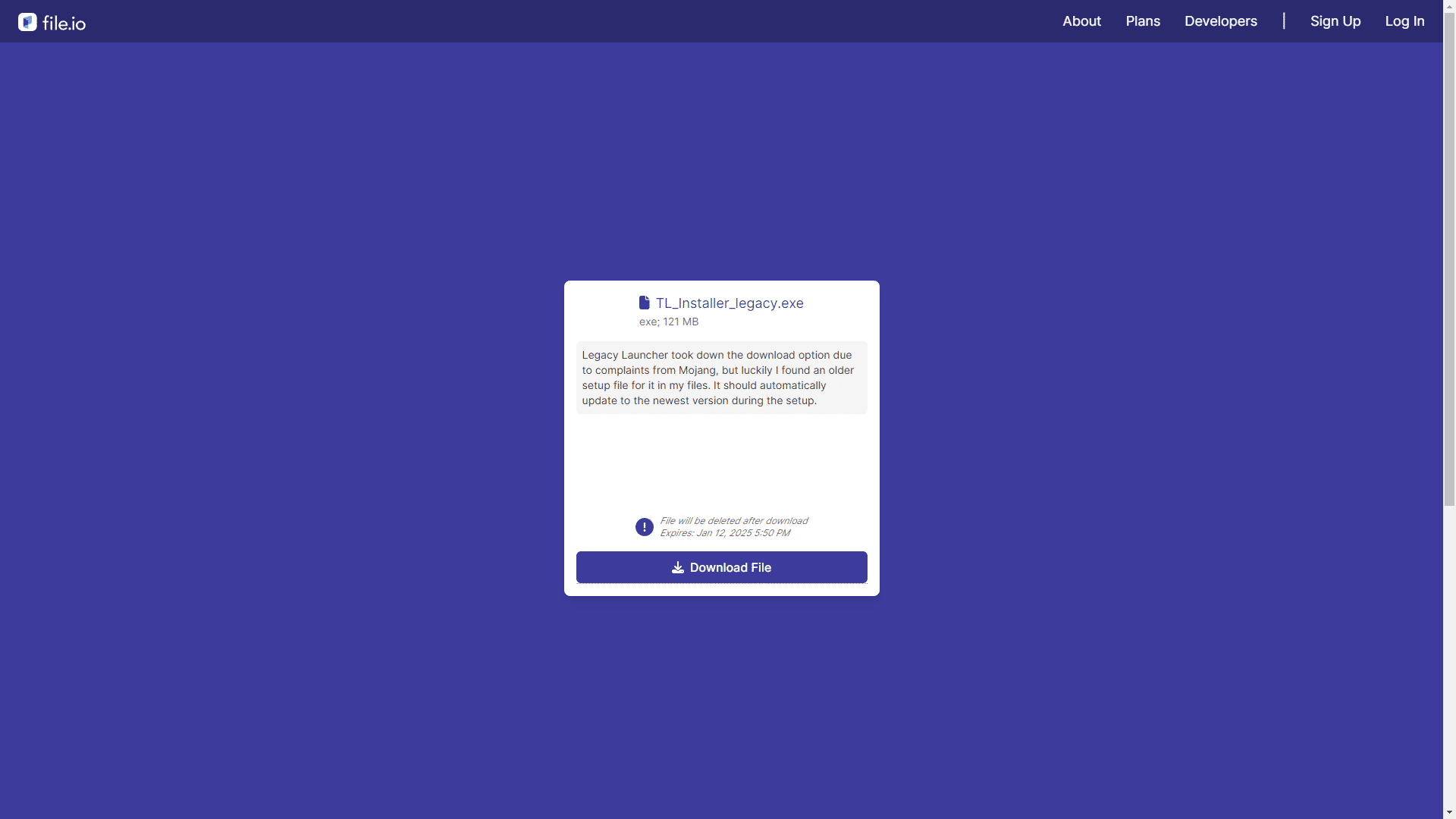Click the warning exclamation icon near expiry notice

[644, 526]
